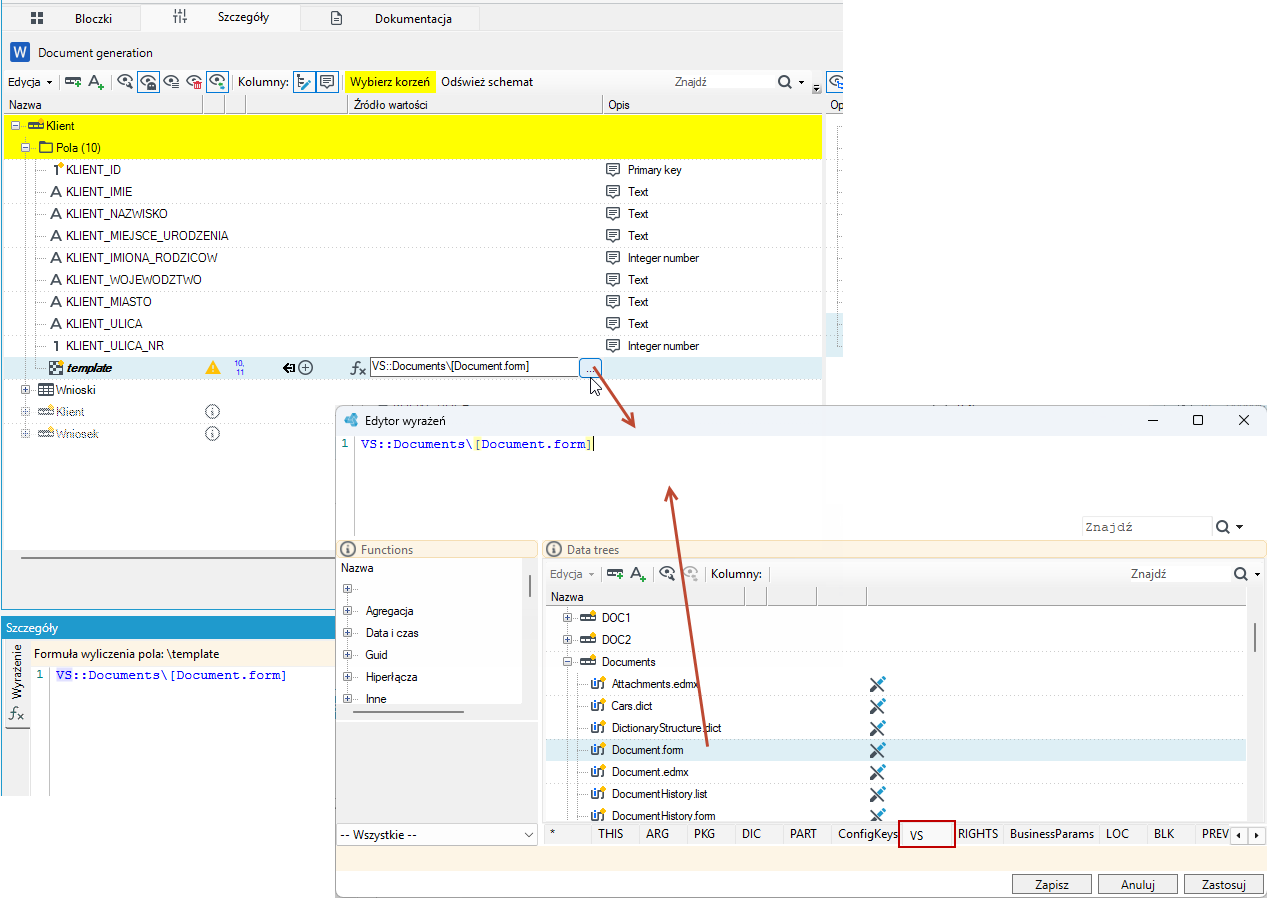Click the Zastosuj button
This screenshot has height=902, width=1267.
click(1224, 884)
